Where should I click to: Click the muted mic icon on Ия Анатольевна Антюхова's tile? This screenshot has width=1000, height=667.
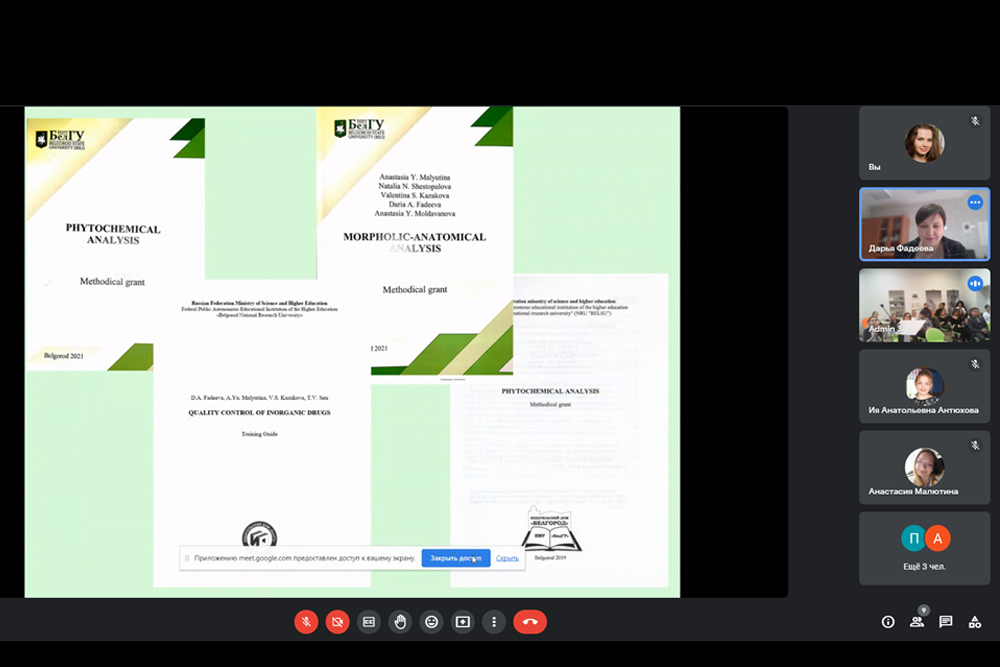click(x=974, y=364)
